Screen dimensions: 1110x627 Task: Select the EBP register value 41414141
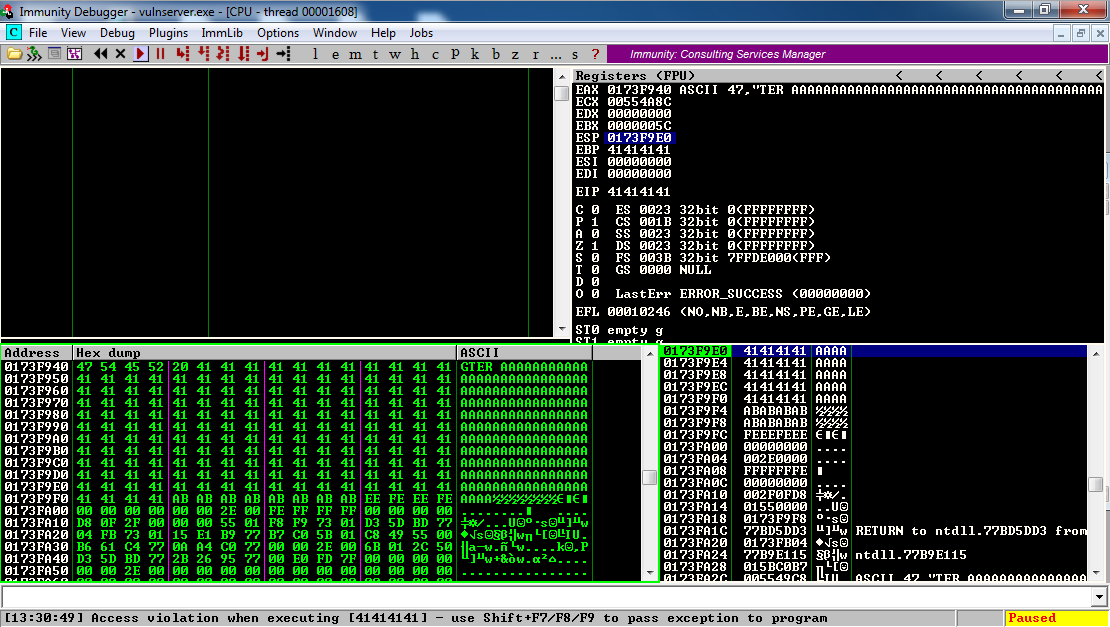tap(639, 150)
